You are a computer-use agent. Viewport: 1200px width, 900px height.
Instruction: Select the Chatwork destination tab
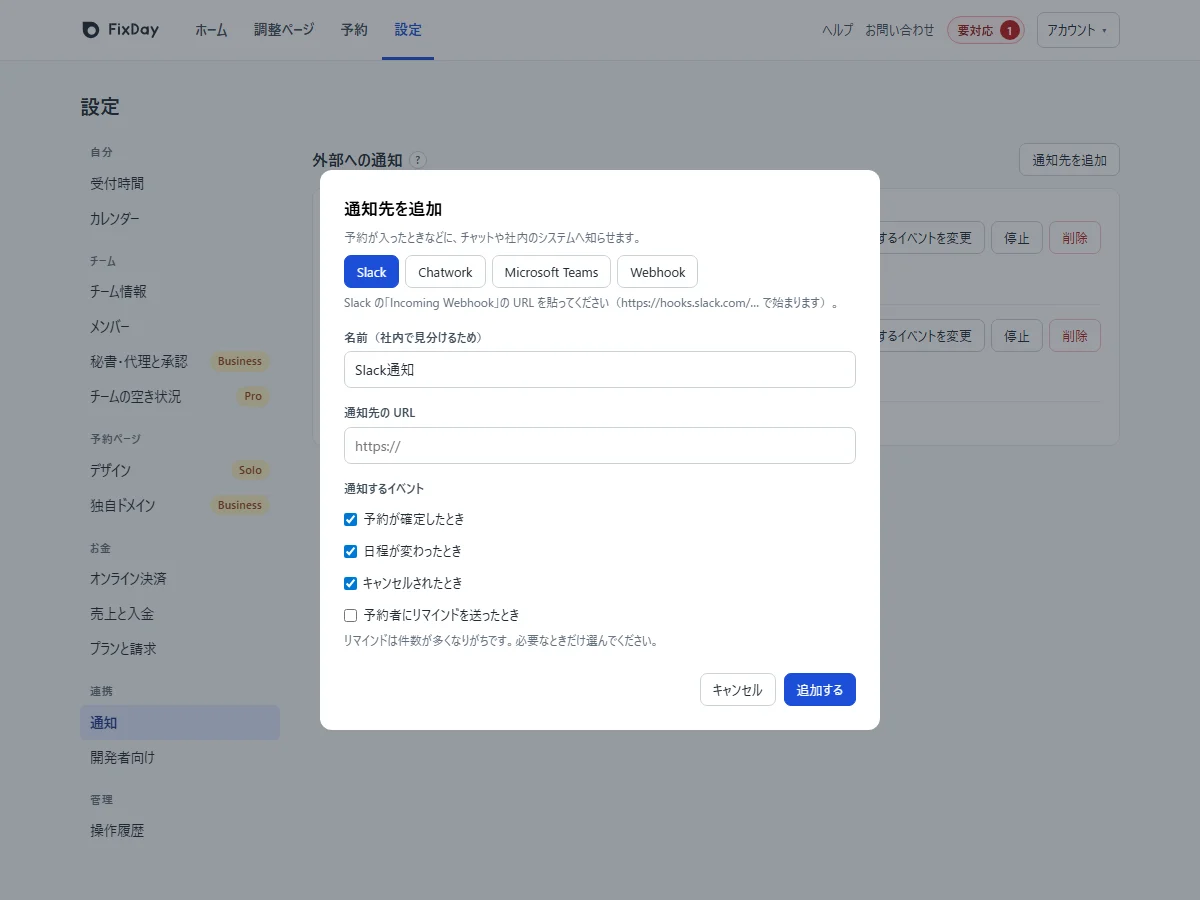tap(445, 272)
